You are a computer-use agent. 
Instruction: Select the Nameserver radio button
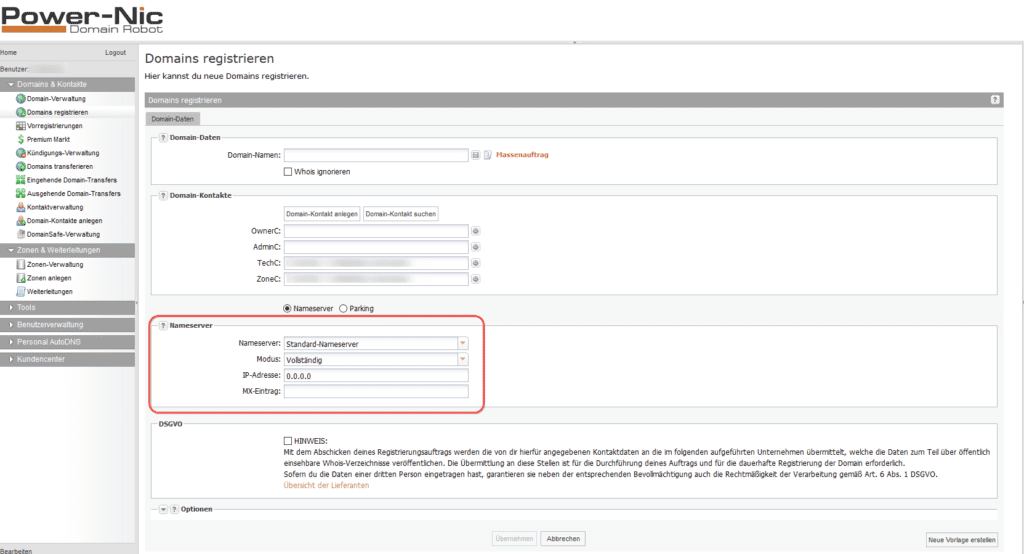[x=287, y=308]
